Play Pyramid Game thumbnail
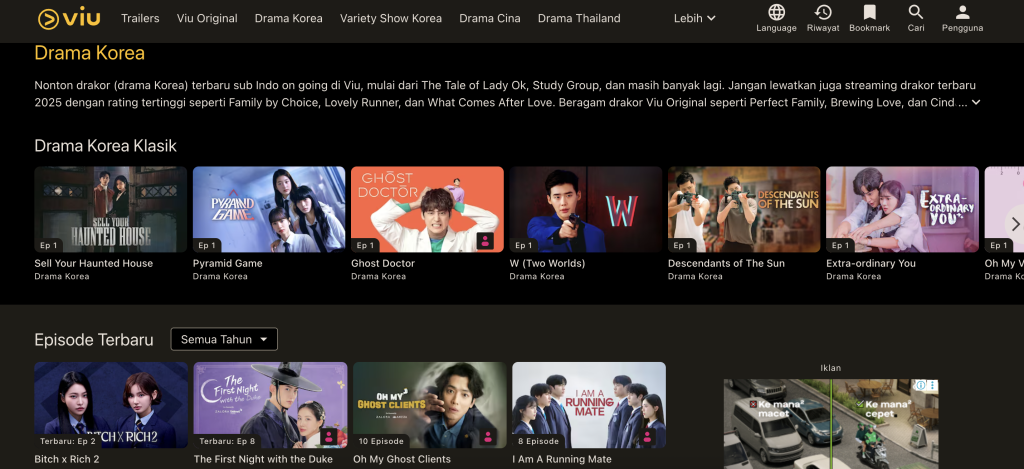 269,209
